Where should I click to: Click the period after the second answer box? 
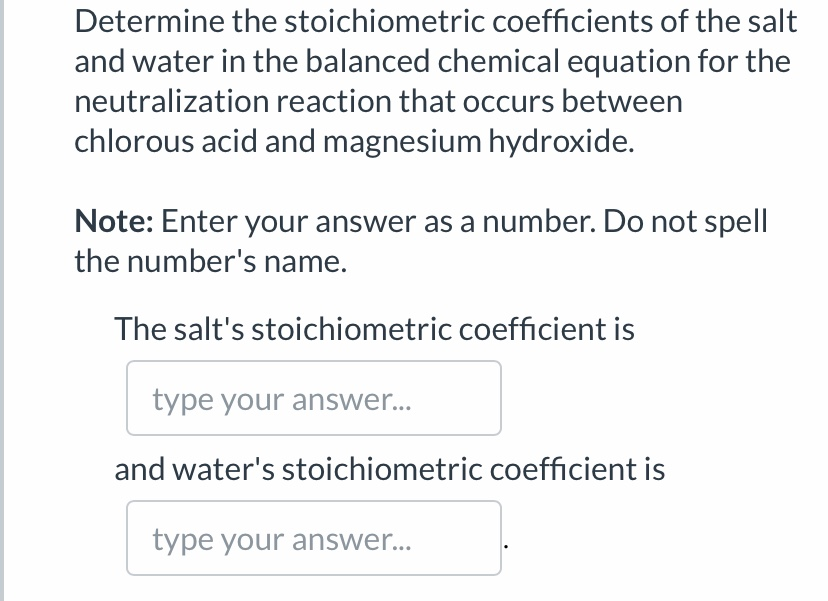tap(507, 545)
